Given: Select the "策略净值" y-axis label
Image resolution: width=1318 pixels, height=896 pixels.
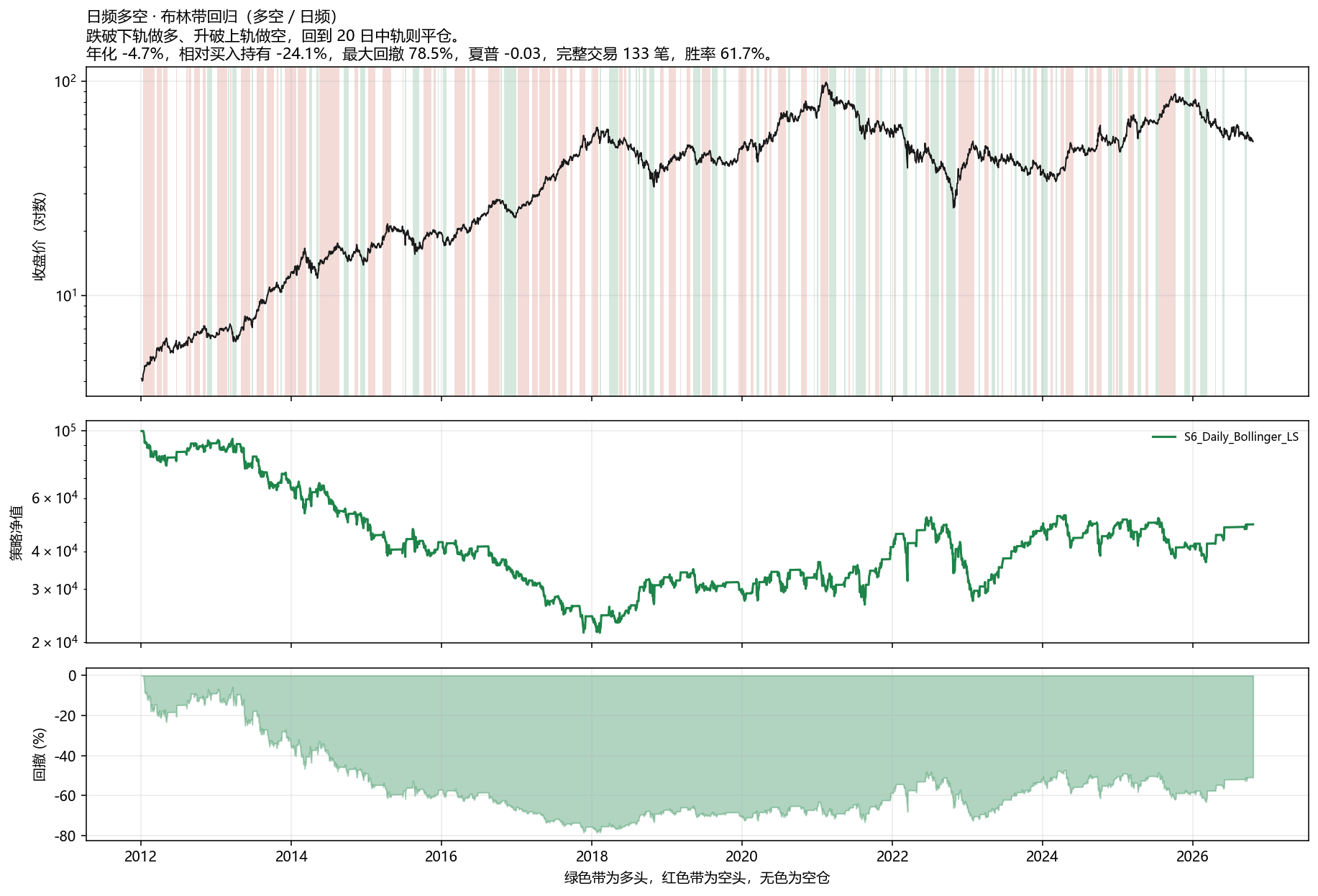Looking at the screenshot, I should (x=17, y=533).
